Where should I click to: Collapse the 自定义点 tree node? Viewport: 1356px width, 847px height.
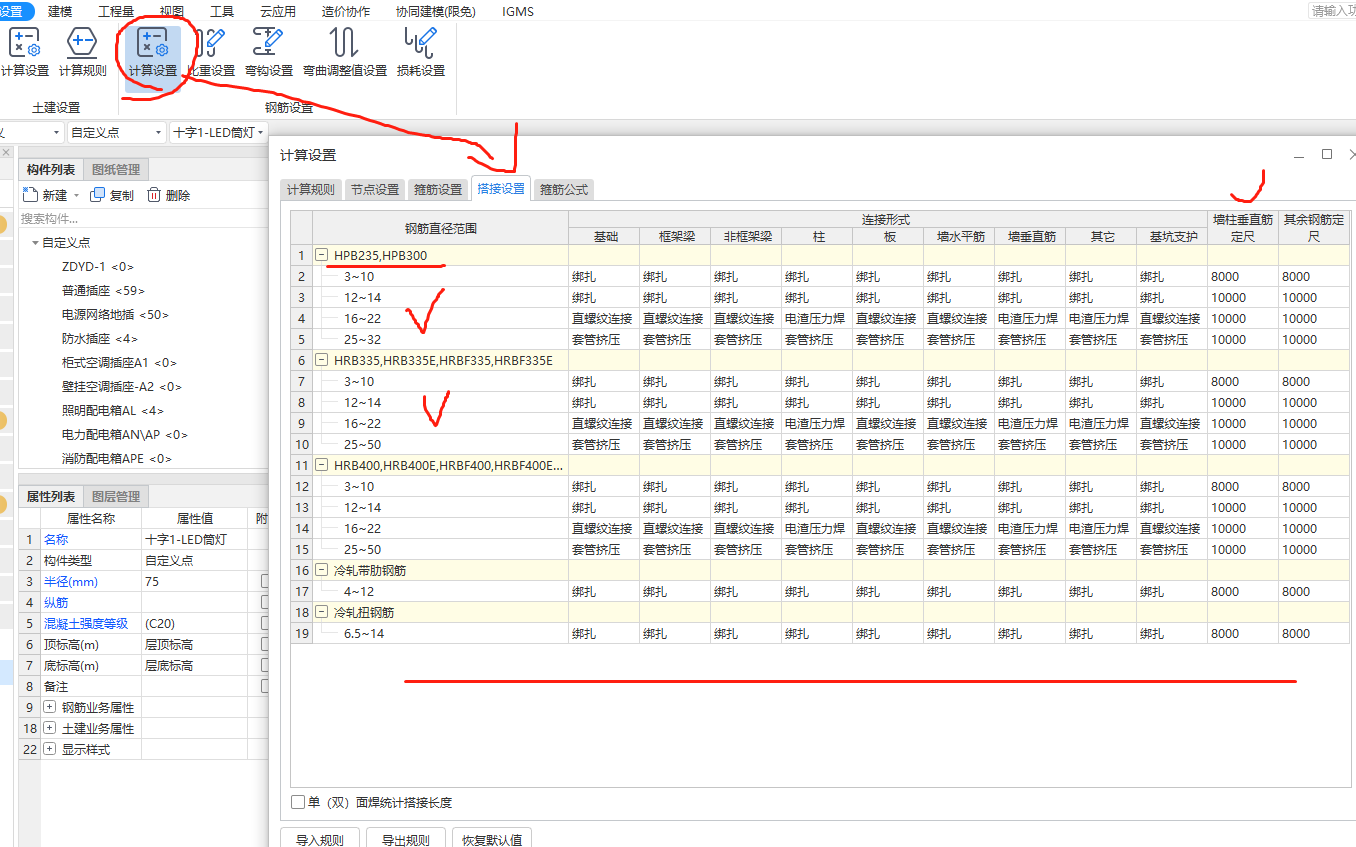(35, 243)
